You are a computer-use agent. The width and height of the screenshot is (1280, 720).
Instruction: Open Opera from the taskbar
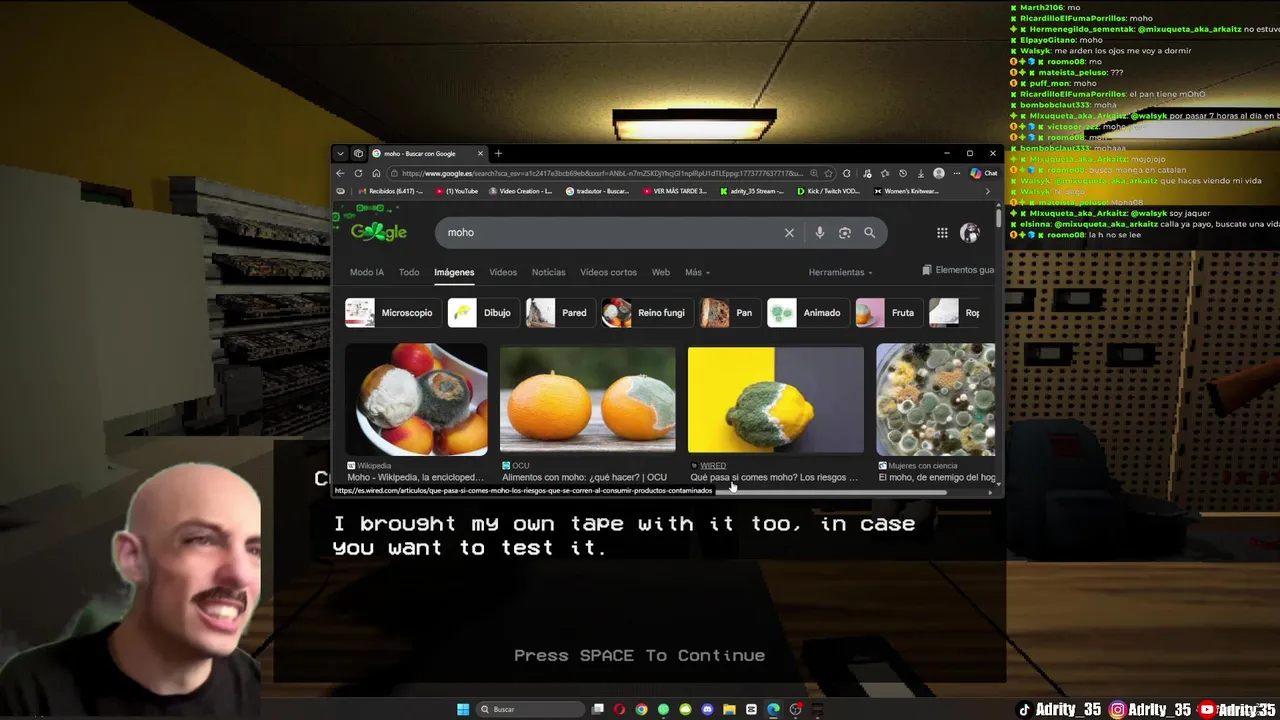pos(619,709)
